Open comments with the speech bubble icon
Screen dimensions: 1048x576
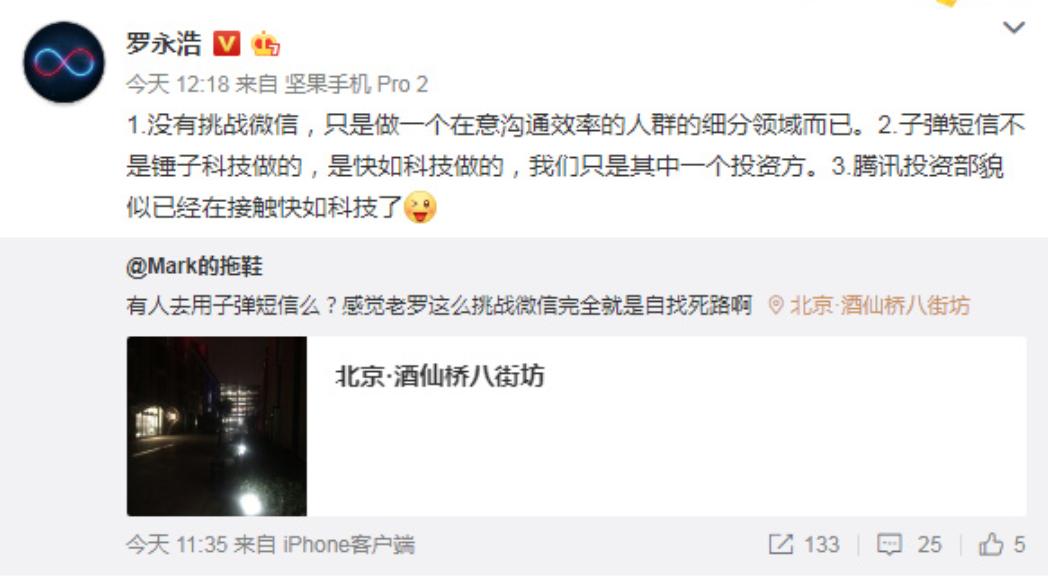889,545
